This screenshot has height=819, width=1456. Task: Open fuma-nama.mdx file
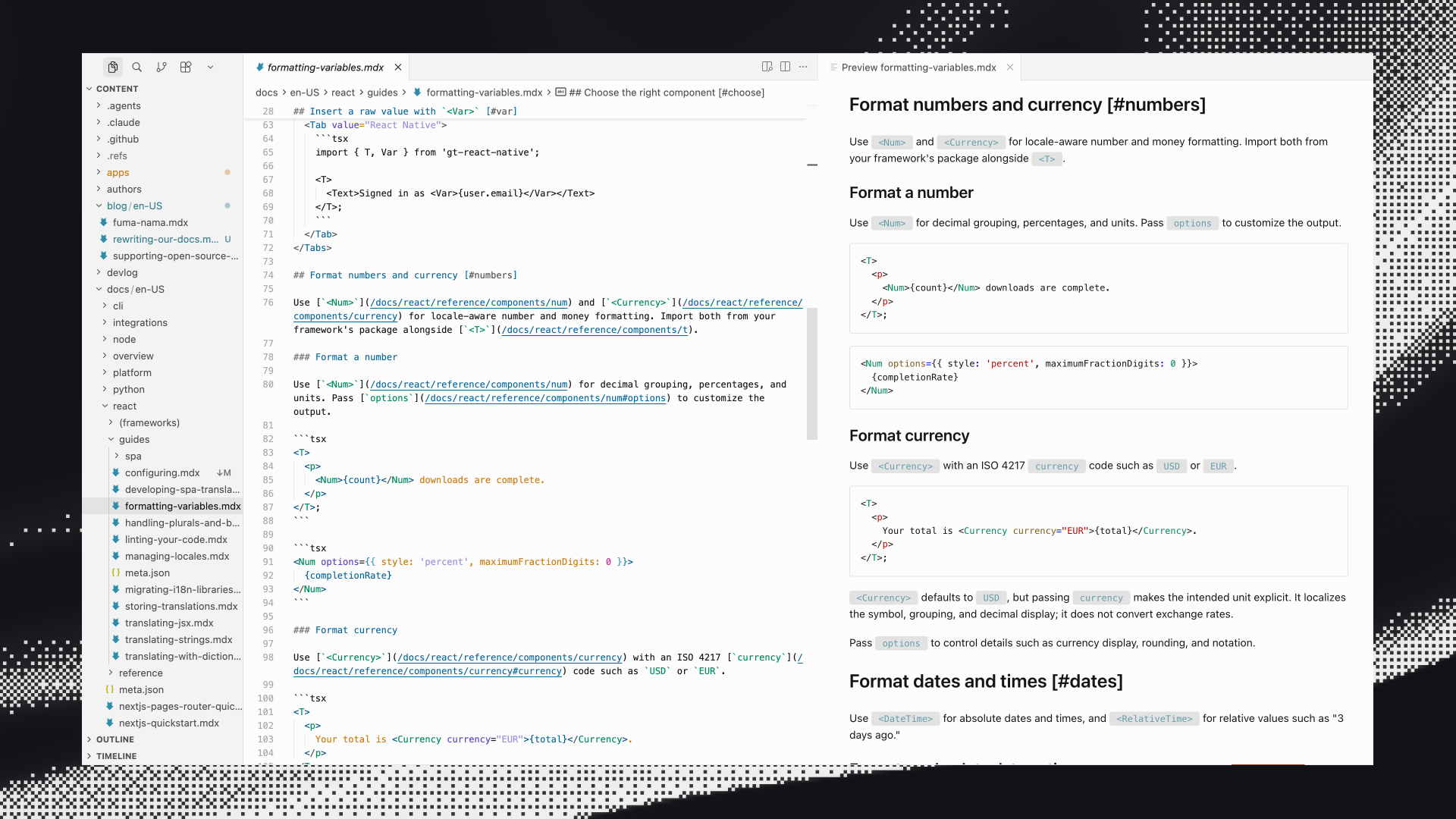pyautogui.click(x=162, y=223)
